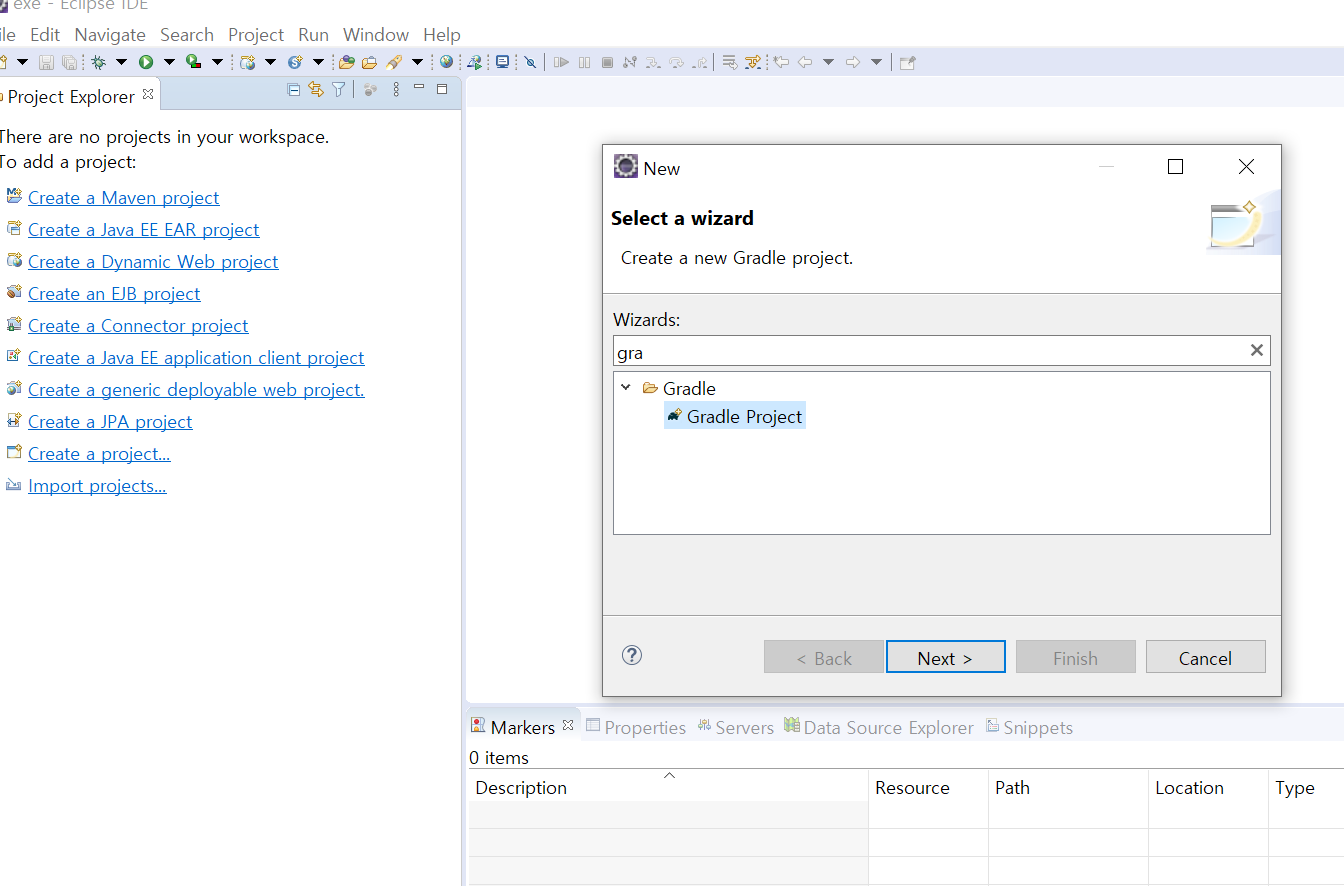Viewport: 1344px width, 886px height.
Task: Click the Last Edit Location icon
Action: [780, 62]
